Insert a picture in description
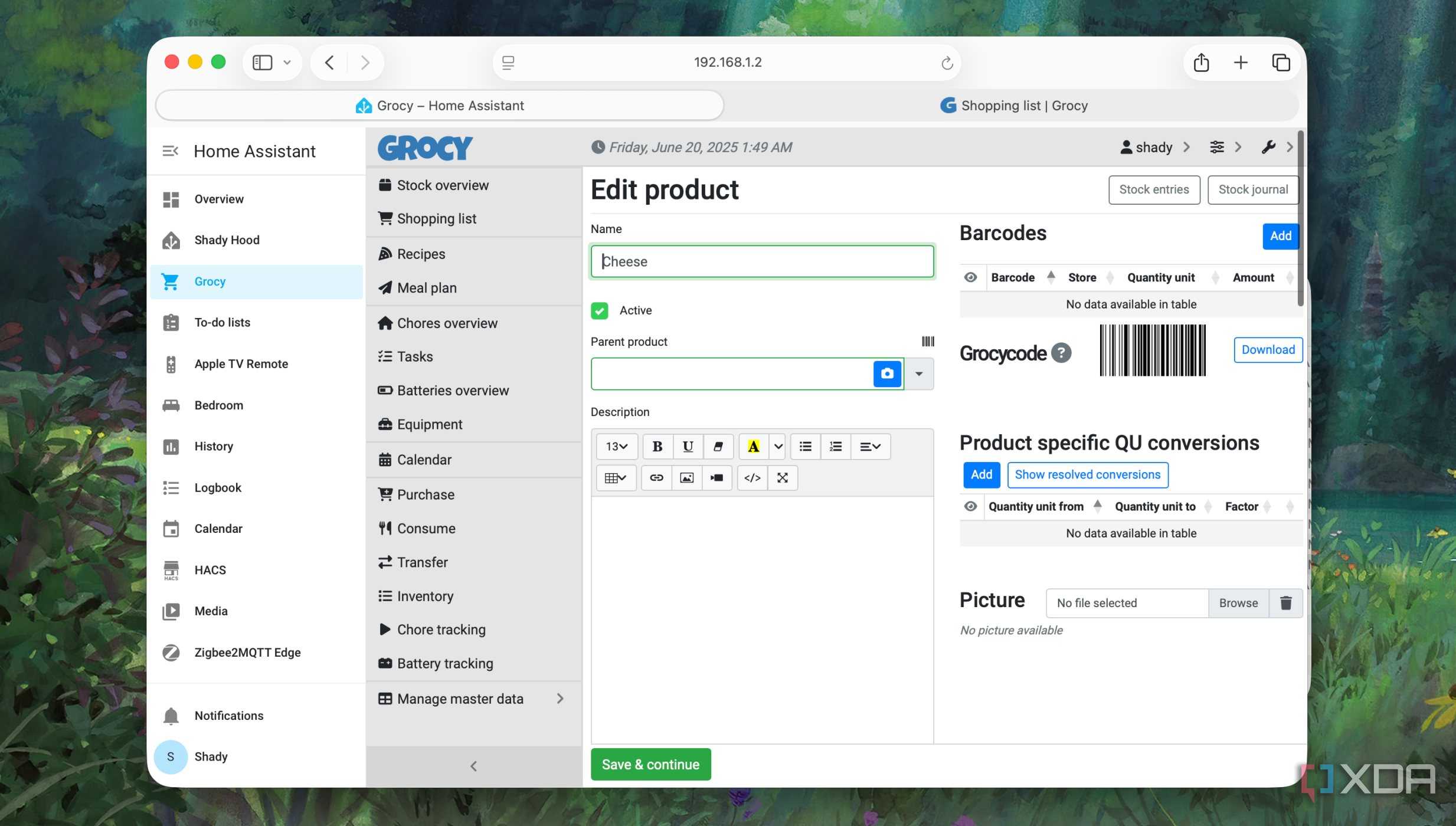The height and width of the screenshot is (826, 1456). [x=686, y=478]
